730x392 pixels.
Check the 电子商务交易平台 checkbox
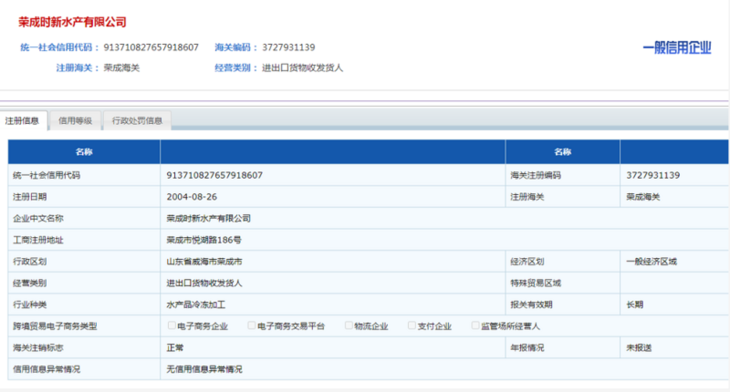pyautogui.click(x=252, y=325)
